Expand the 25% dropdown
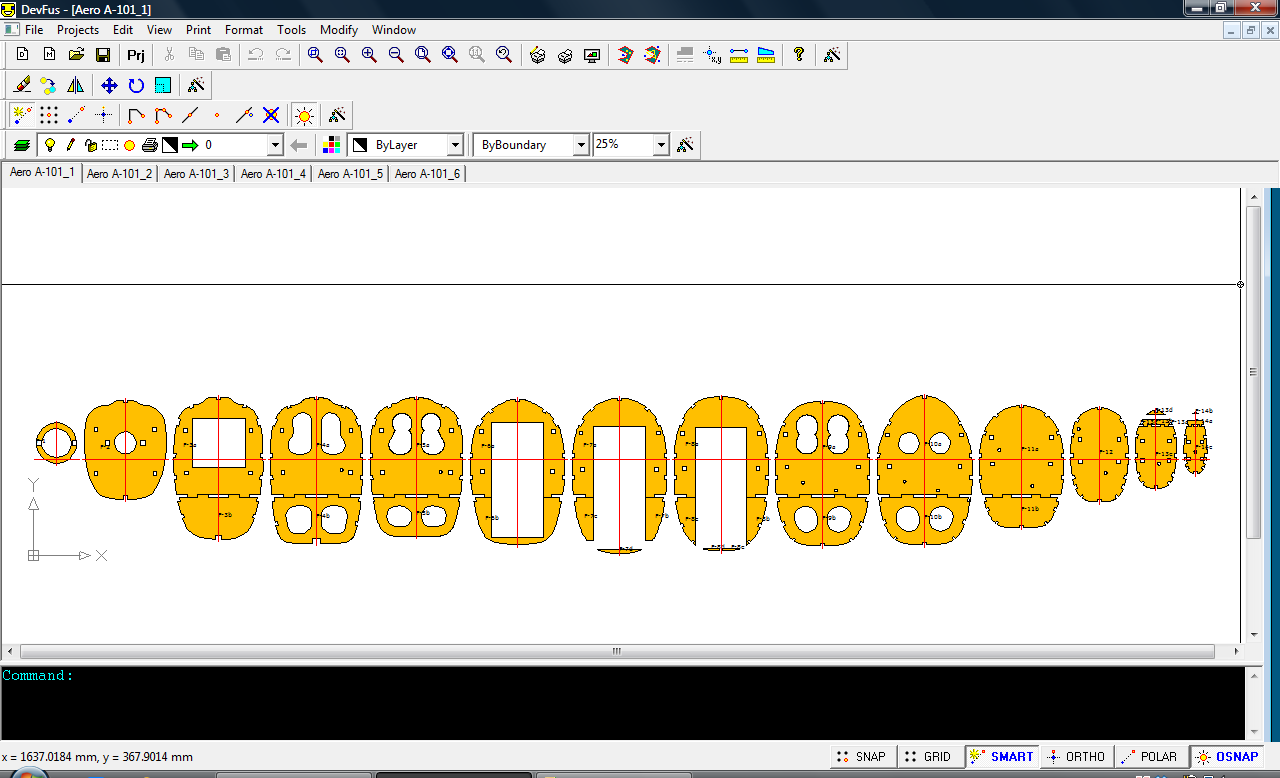This screenshot has width=1280, height=778. point(660,145)
